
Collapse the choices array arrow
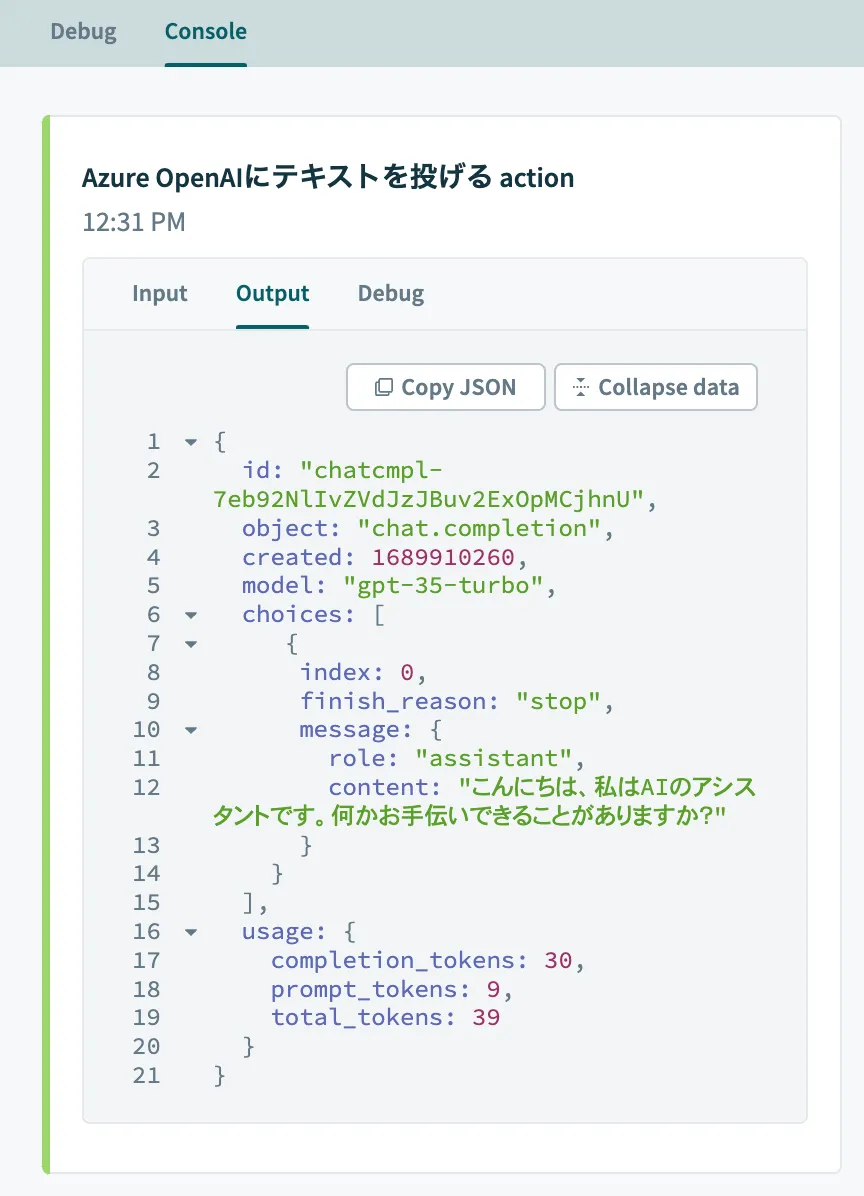click(190, 615)
